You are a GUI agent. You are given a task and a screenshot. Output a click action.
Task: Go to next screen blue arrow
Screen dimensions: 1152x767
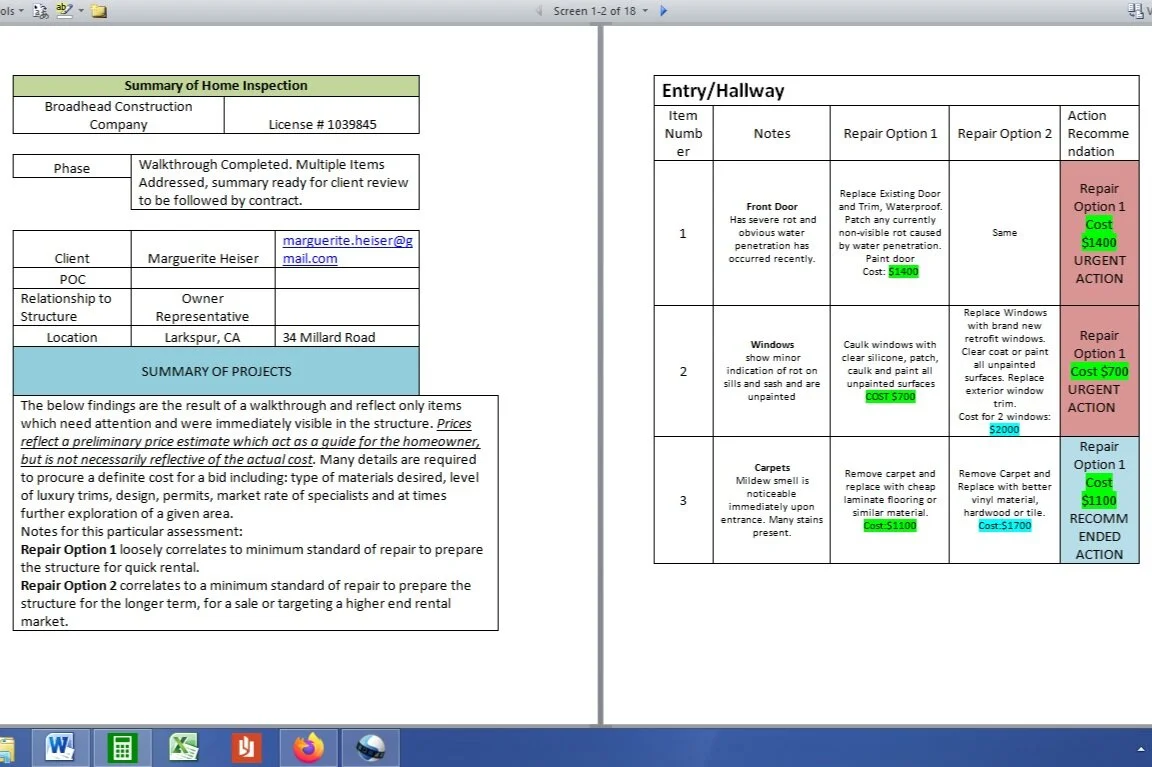pyautogui.click(x=663, y=11)
